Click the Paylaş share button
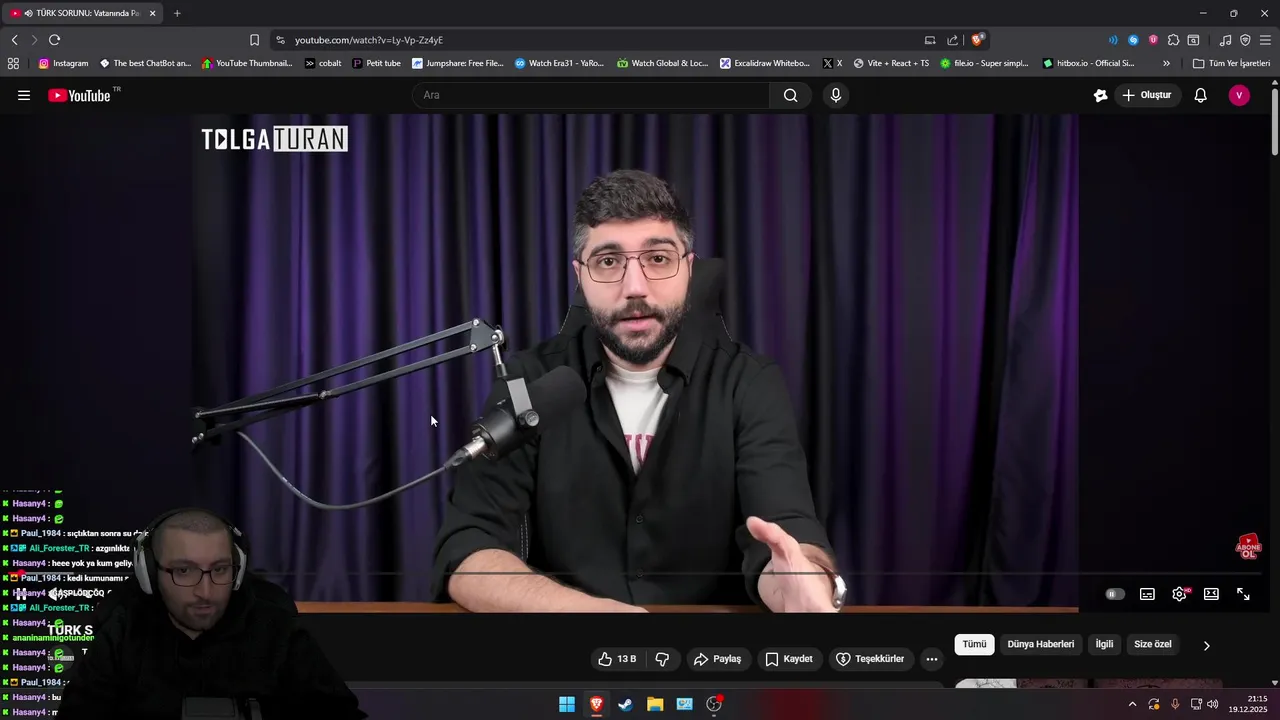The width and height of the screenshot is (1280, 720). pos(718,659)
